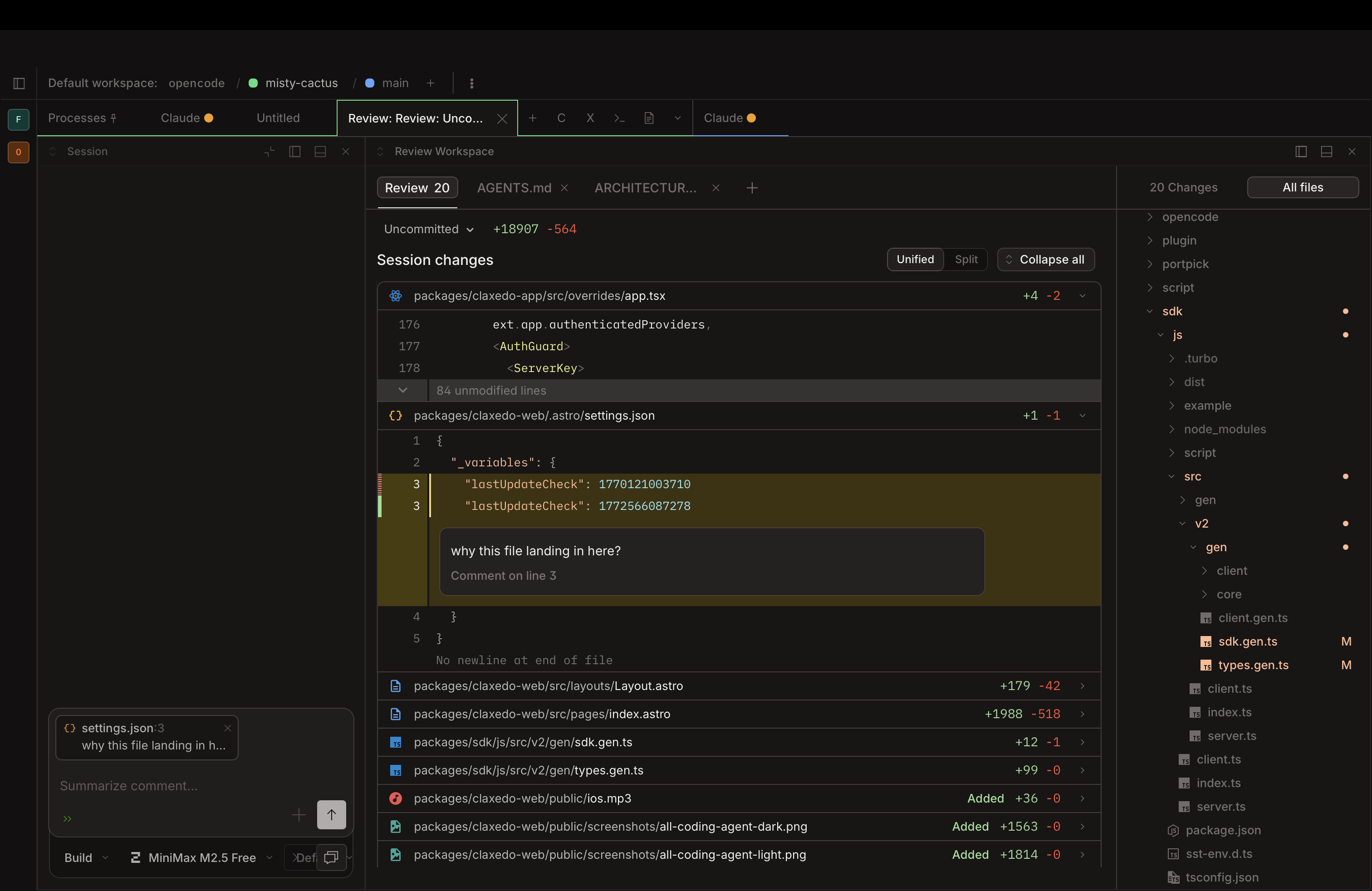Click Collapse all button

[x=1046, y=259]
